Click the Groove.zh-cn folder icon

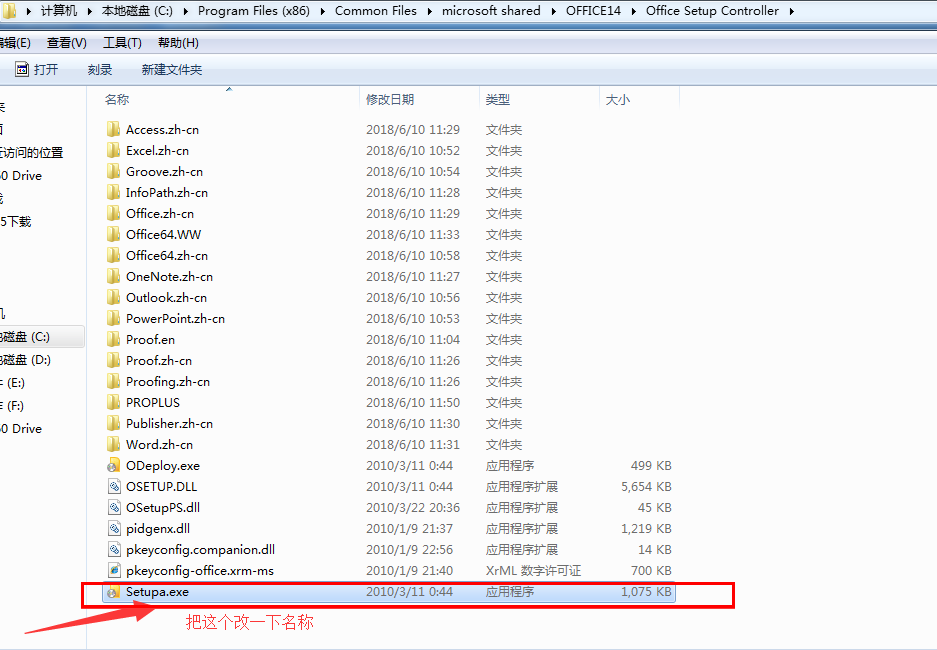tap(113, 171)
